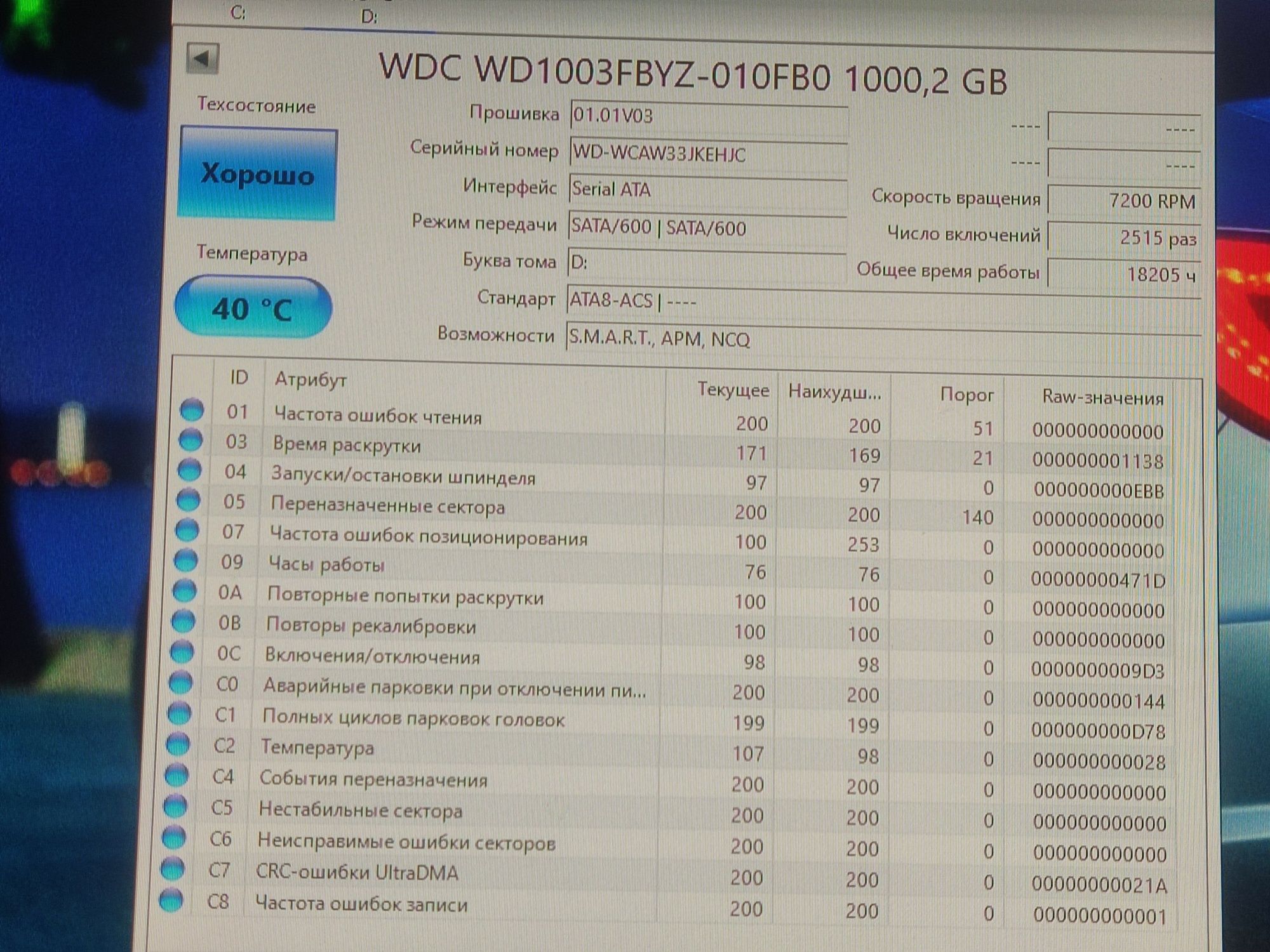Click the status circle for attribute C1
Screen dimensions: 1270x952
coord(180,713)
